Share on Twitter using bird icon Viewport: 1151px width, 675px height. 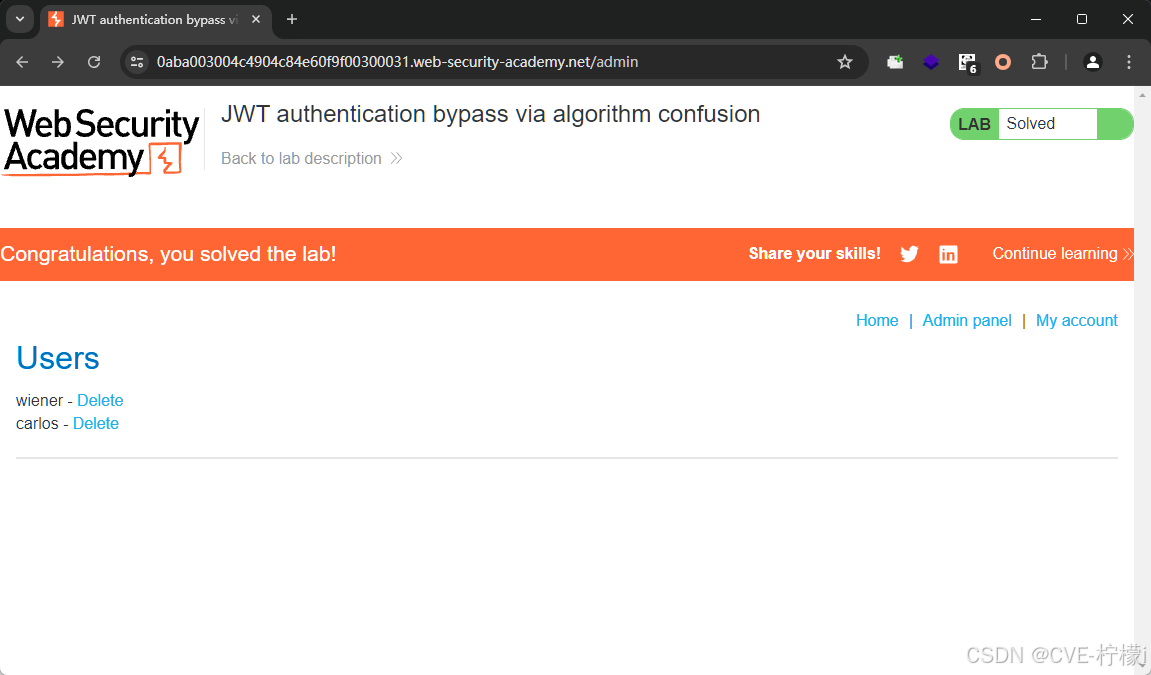click(x=909, y=254)
